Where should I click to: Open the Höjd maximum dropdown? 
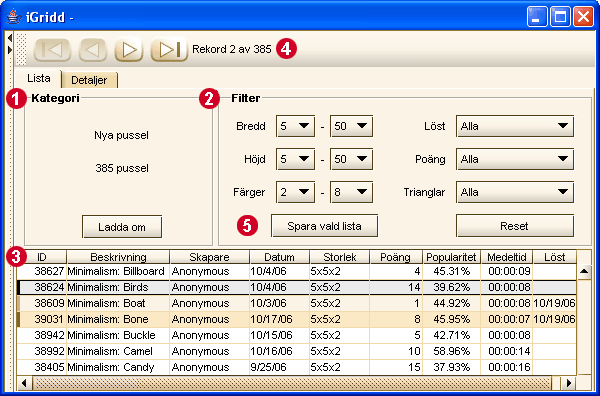(x=351, y=159)
